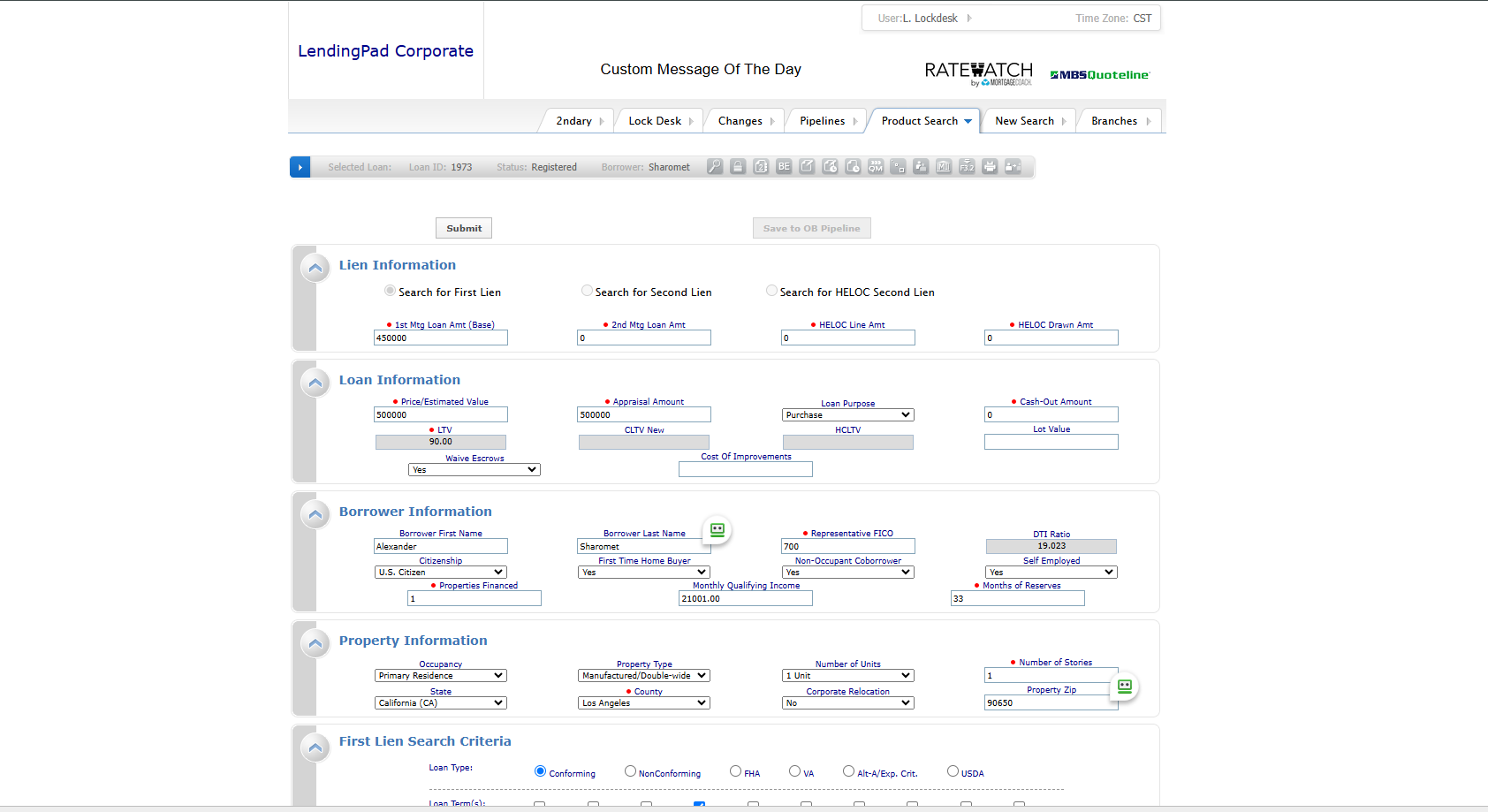The image size is (1488, 812).
Task: Open the Property Type dropdown
Action: [x=643, y=676]
